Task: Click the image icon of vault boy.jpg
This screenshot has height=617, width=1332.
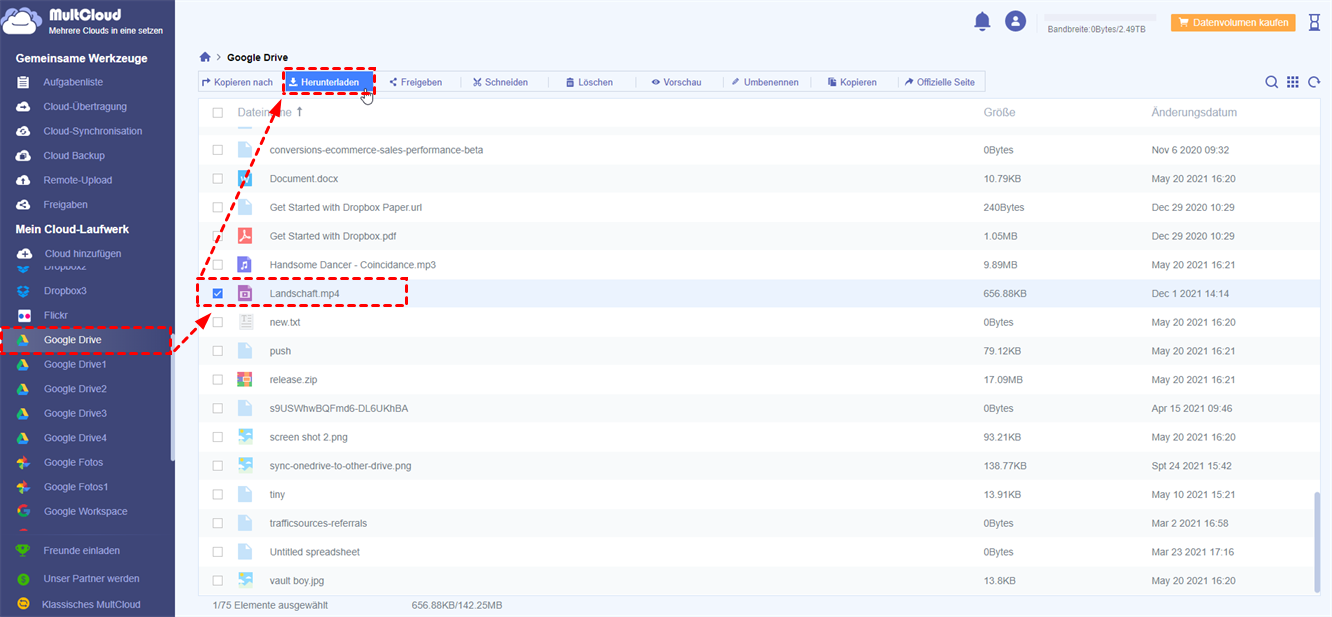Action: pos(245,581)
